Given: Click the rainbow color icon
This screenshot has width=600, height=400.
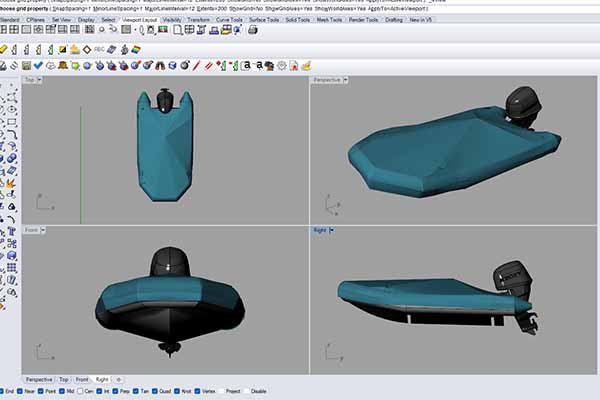Looking at the screenshot, I should [137, 48].
